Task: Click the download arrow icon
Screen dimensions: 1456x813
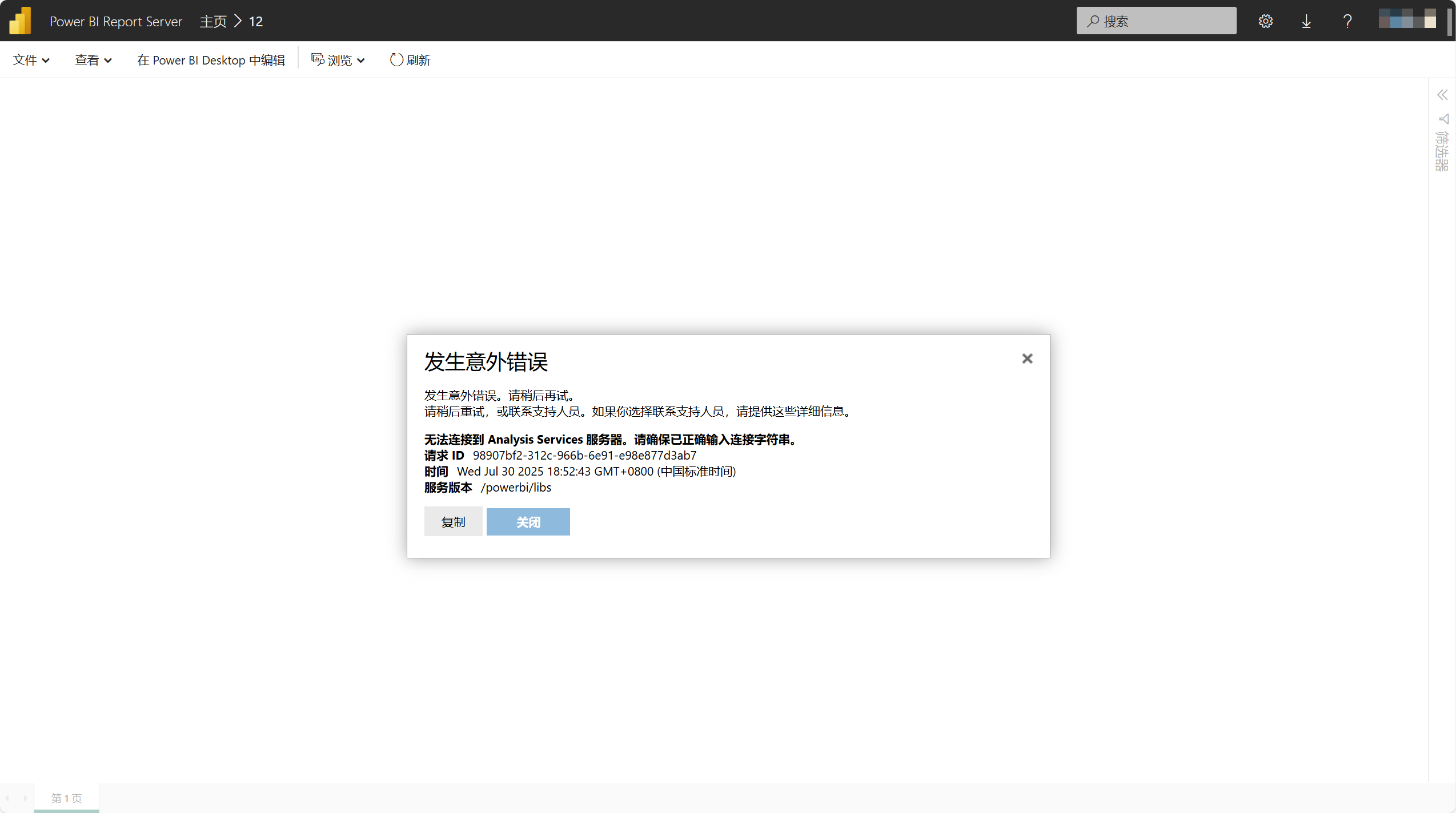Action: click(1306, 21)
